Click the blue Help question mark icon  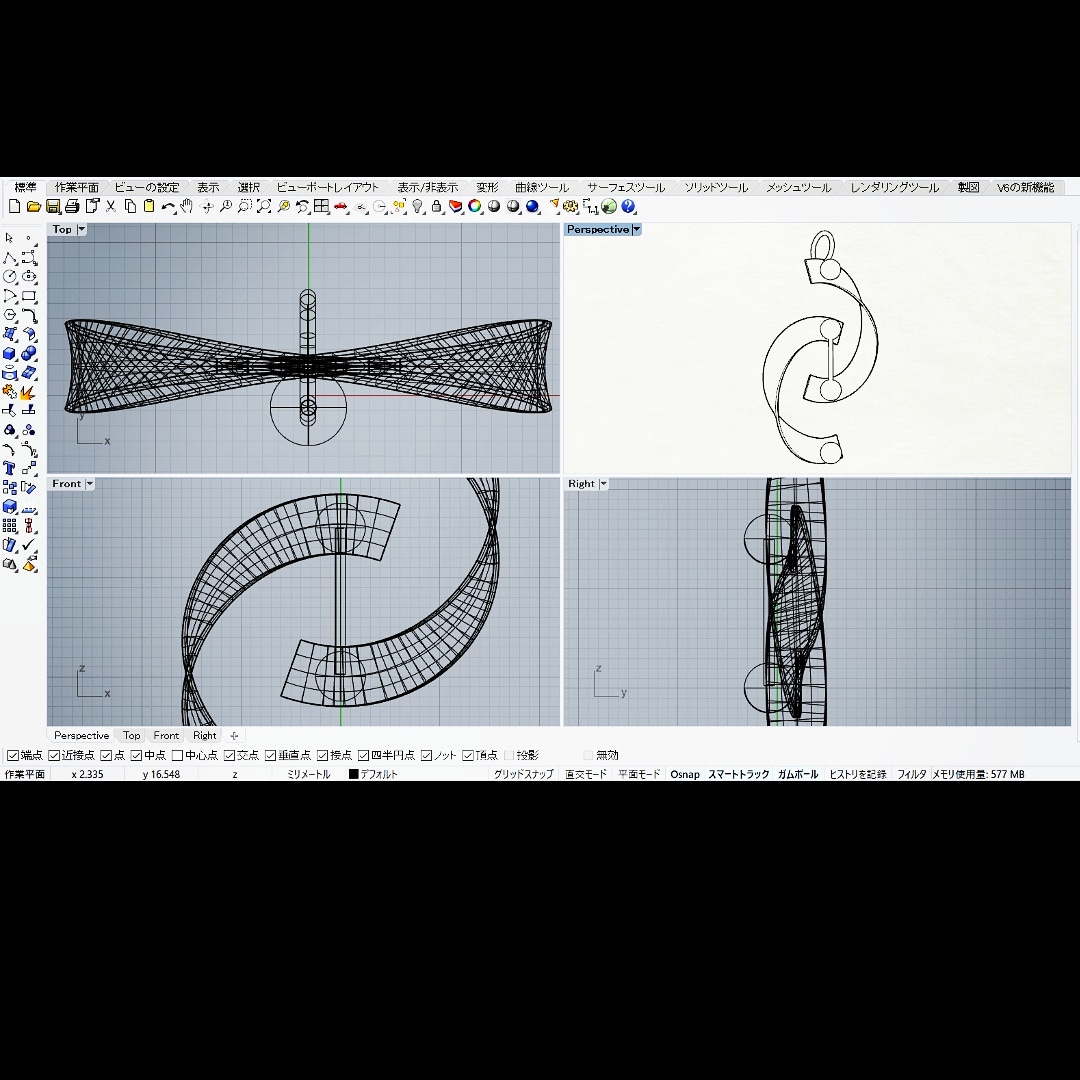[627, 207]
